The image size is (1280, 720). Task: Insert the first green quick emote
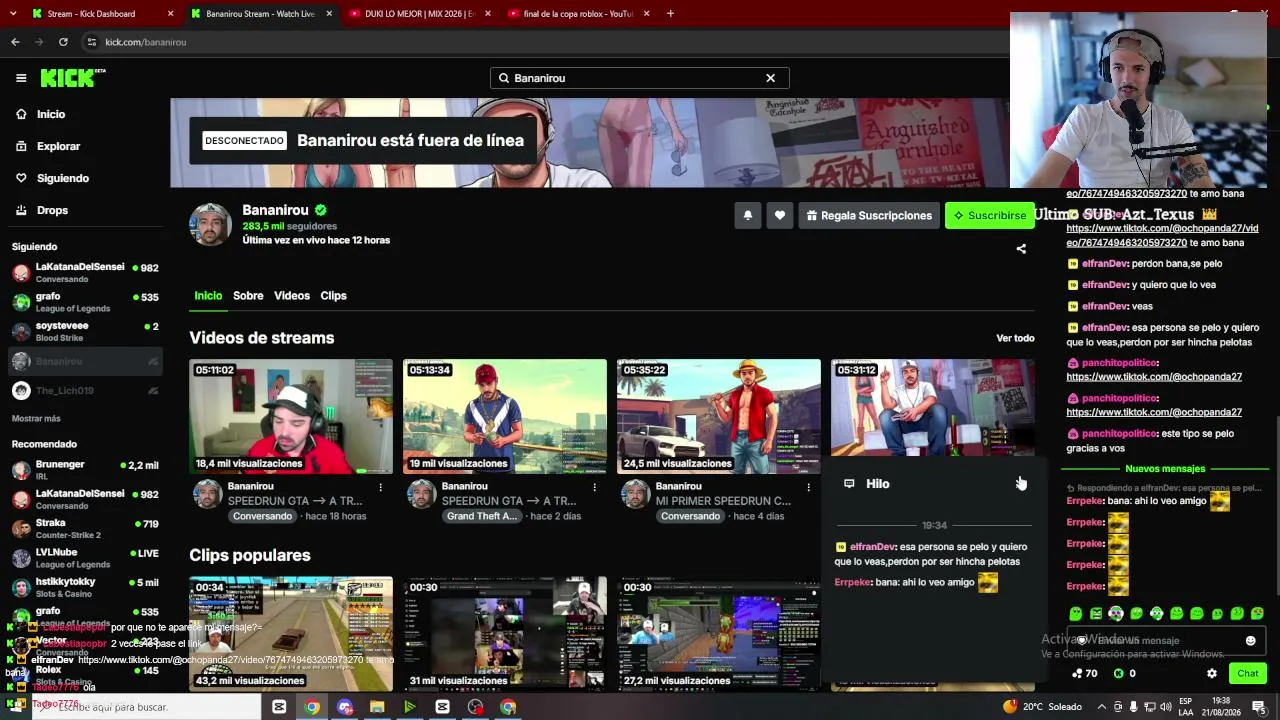click(x=1076, y=613)
